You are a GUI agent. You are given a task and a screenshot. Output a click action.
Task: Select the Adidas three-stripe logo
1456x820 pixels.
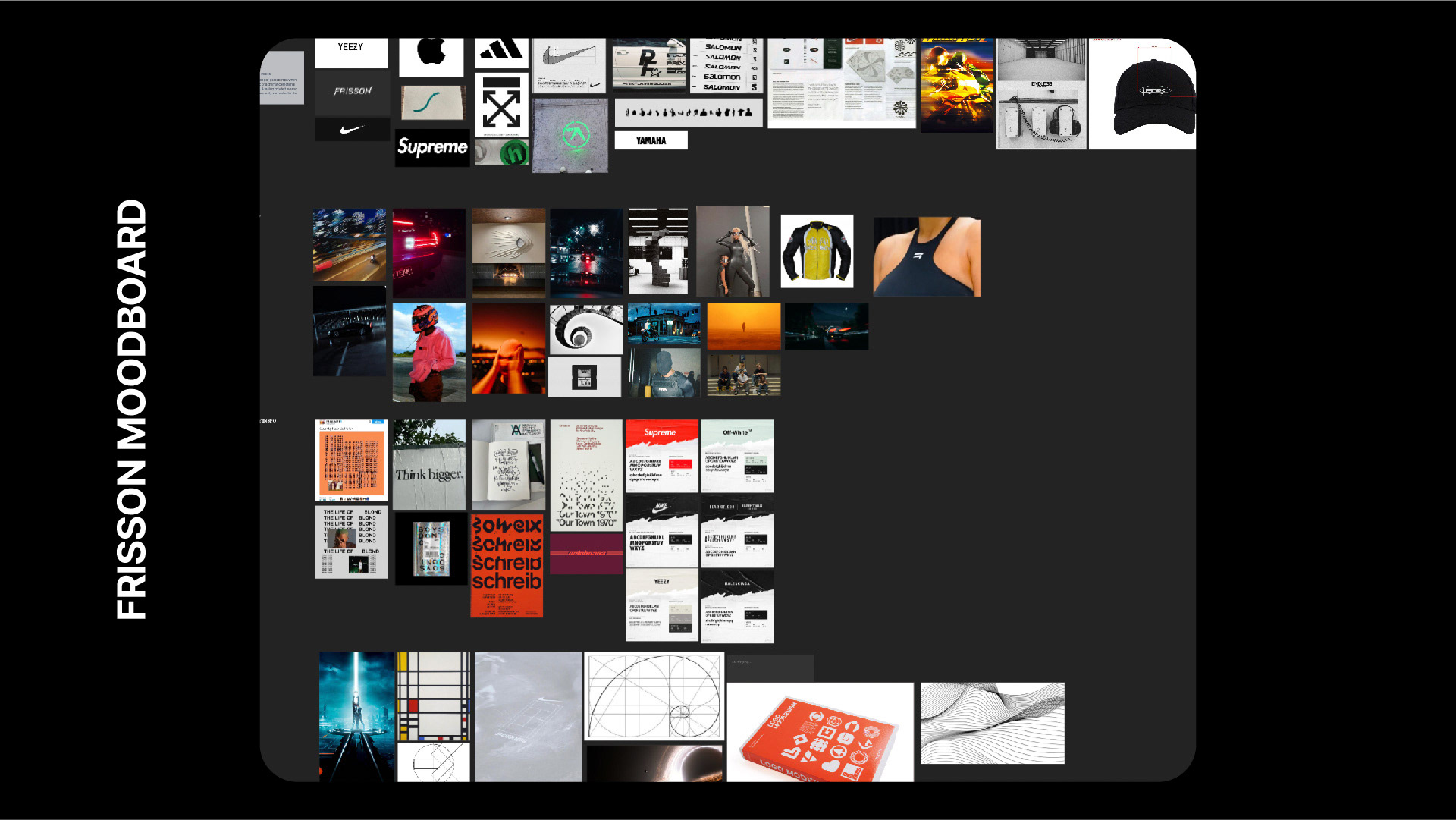[501, 53]
